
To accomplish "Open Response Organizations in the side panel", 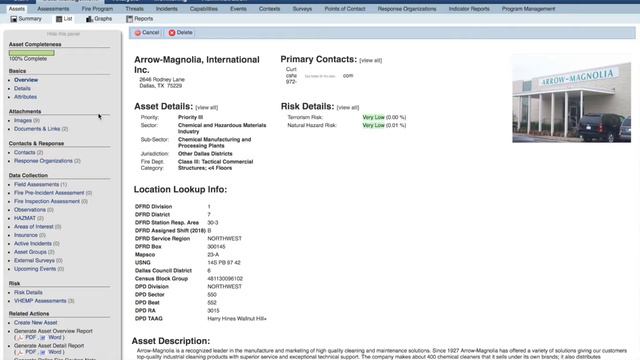I will 43,161.
